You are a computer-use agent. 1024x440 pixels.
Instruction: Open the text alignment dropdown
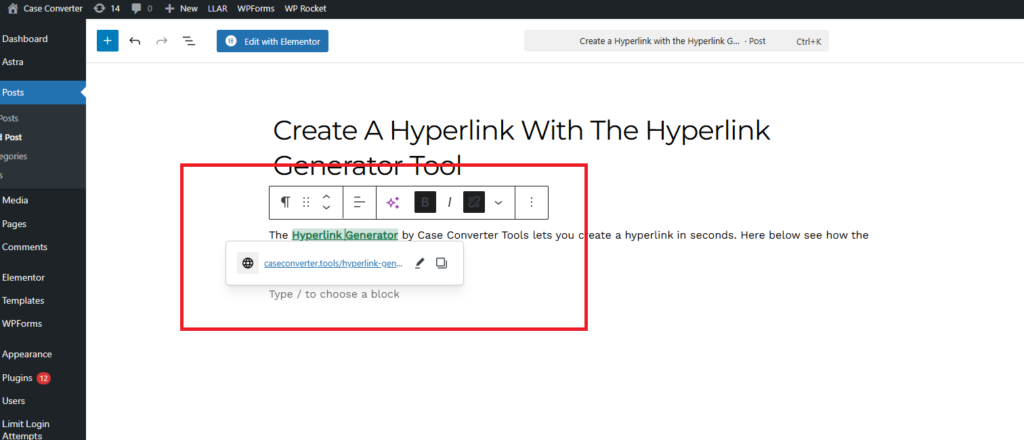(359, 202)
